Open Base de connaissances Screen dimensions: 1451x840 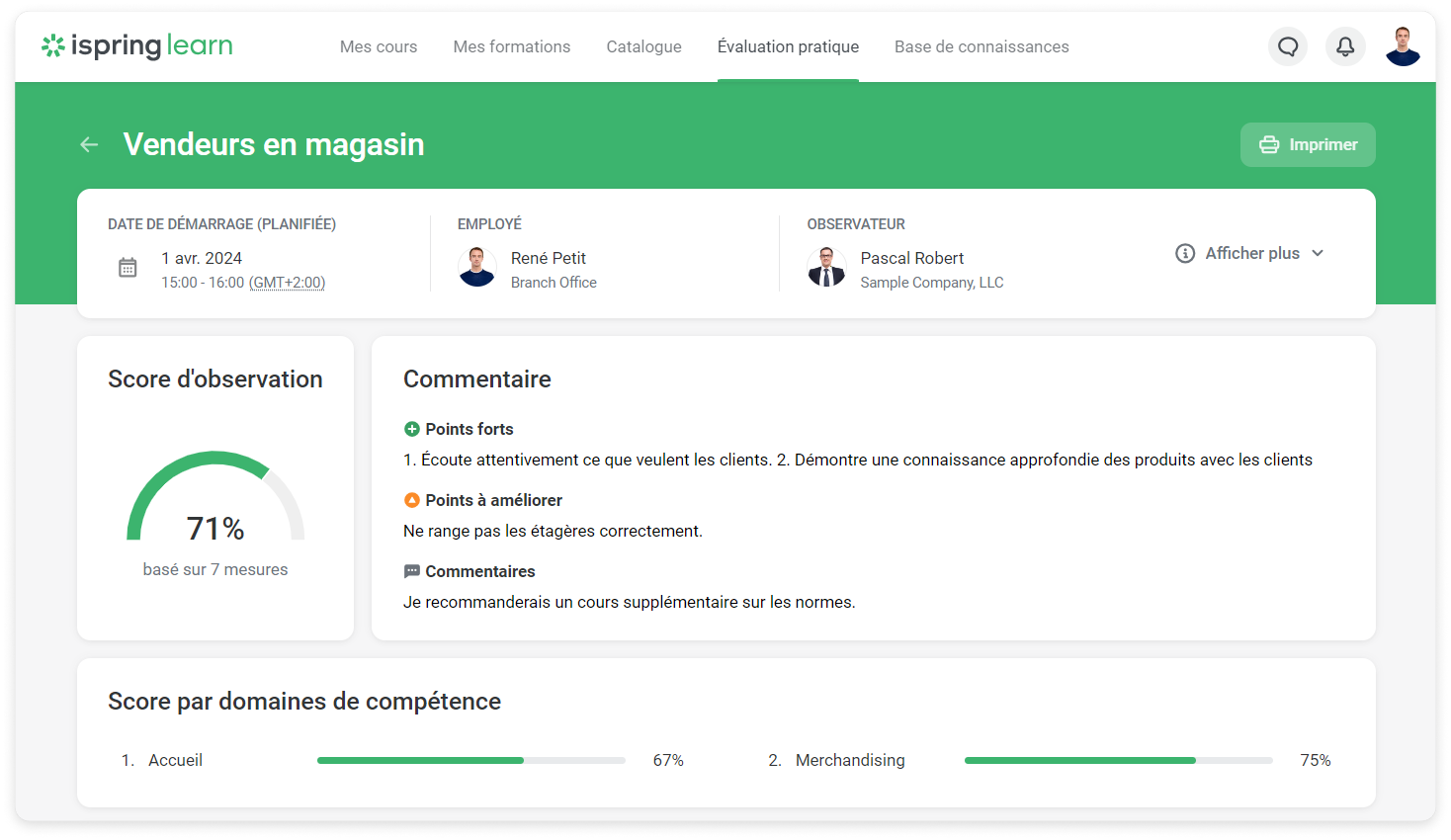tap(982, 46)
